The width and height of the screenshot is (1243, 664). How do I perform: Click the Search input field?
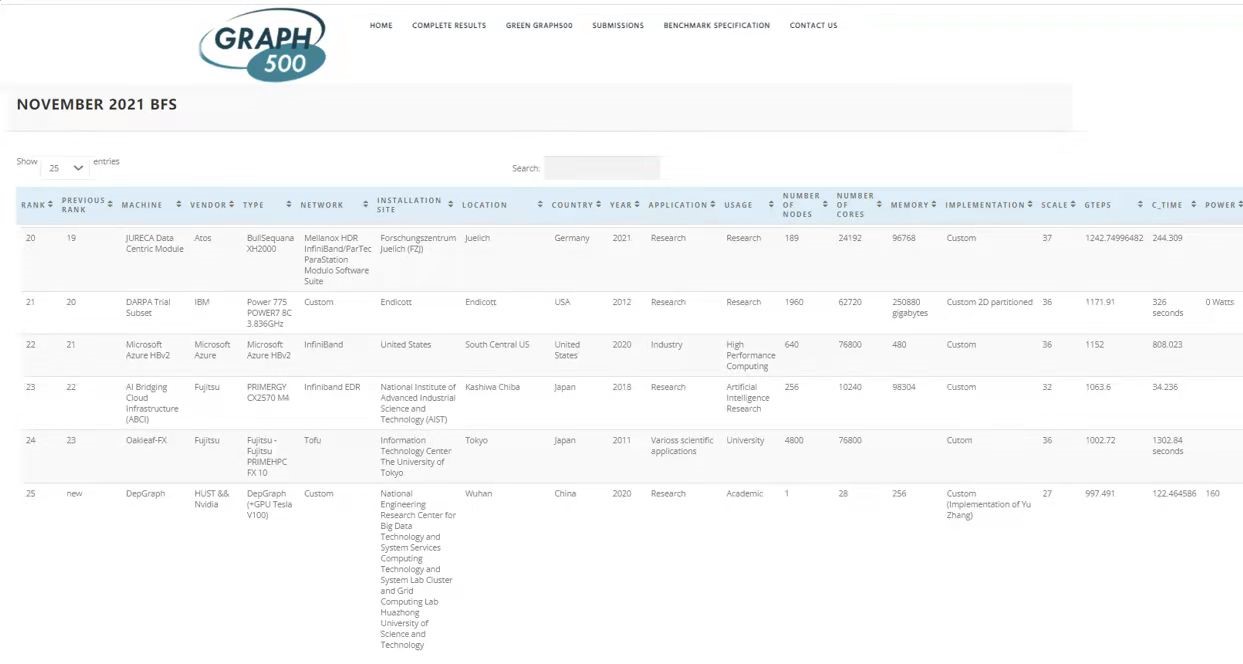coord(602,168)
